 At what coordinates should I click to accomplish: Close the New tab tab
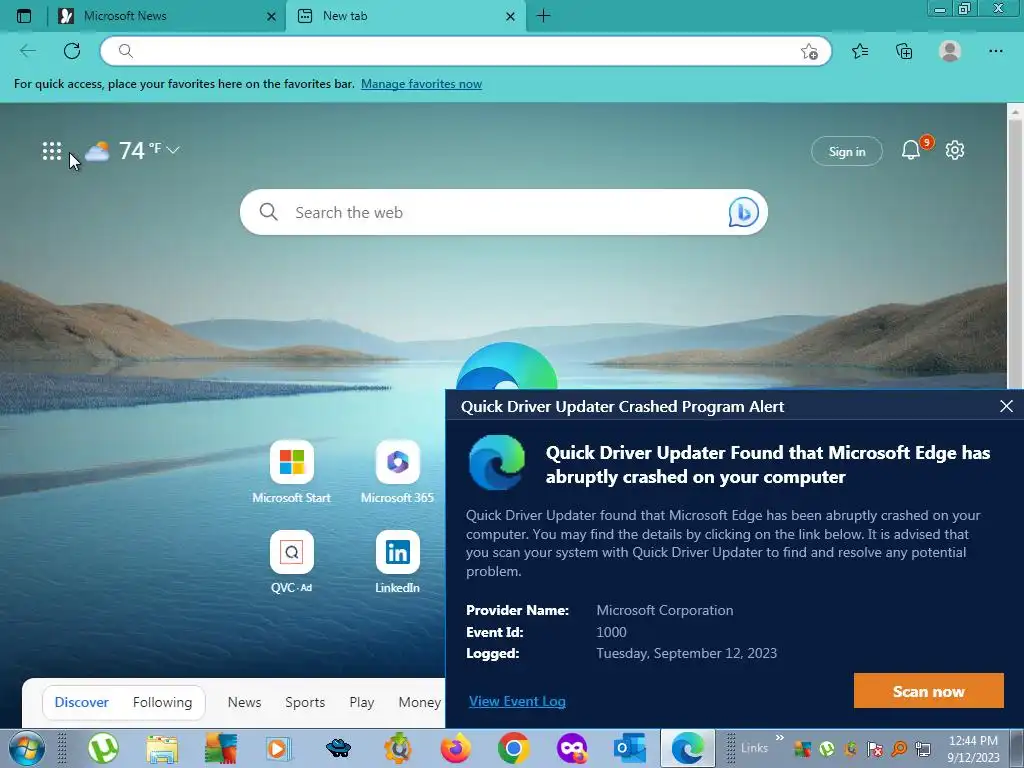(x=511, y=17)
